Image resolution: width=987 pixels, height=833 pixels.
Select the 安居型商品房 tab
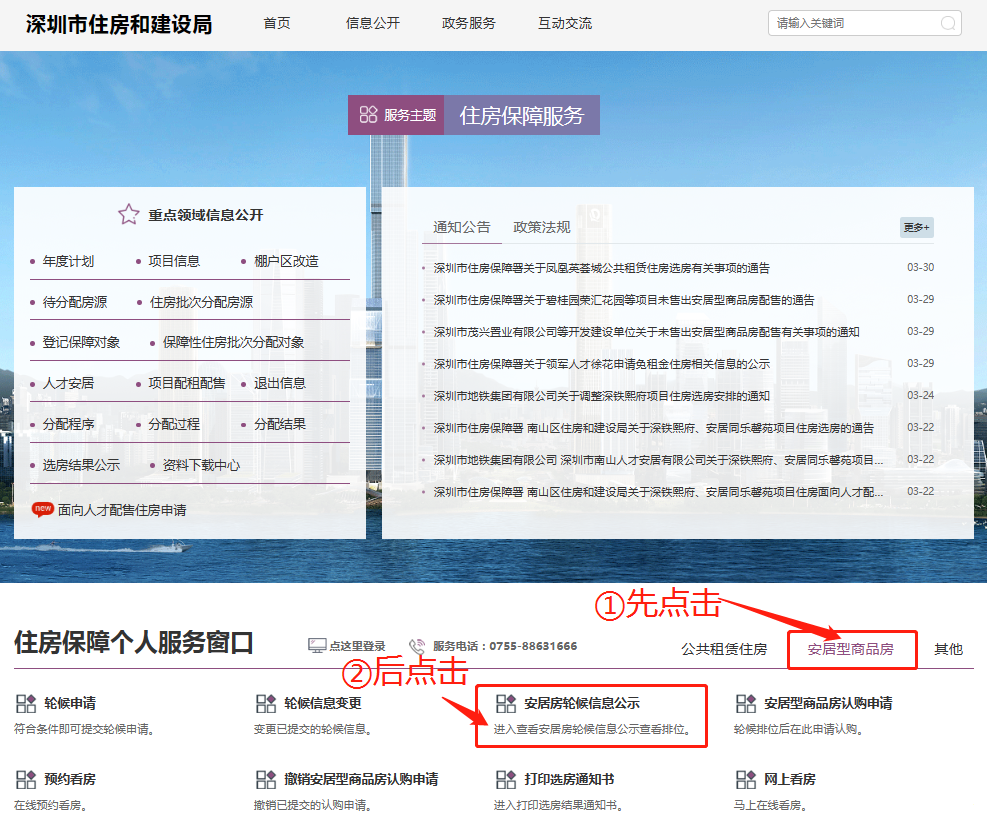tap(851, 649)
